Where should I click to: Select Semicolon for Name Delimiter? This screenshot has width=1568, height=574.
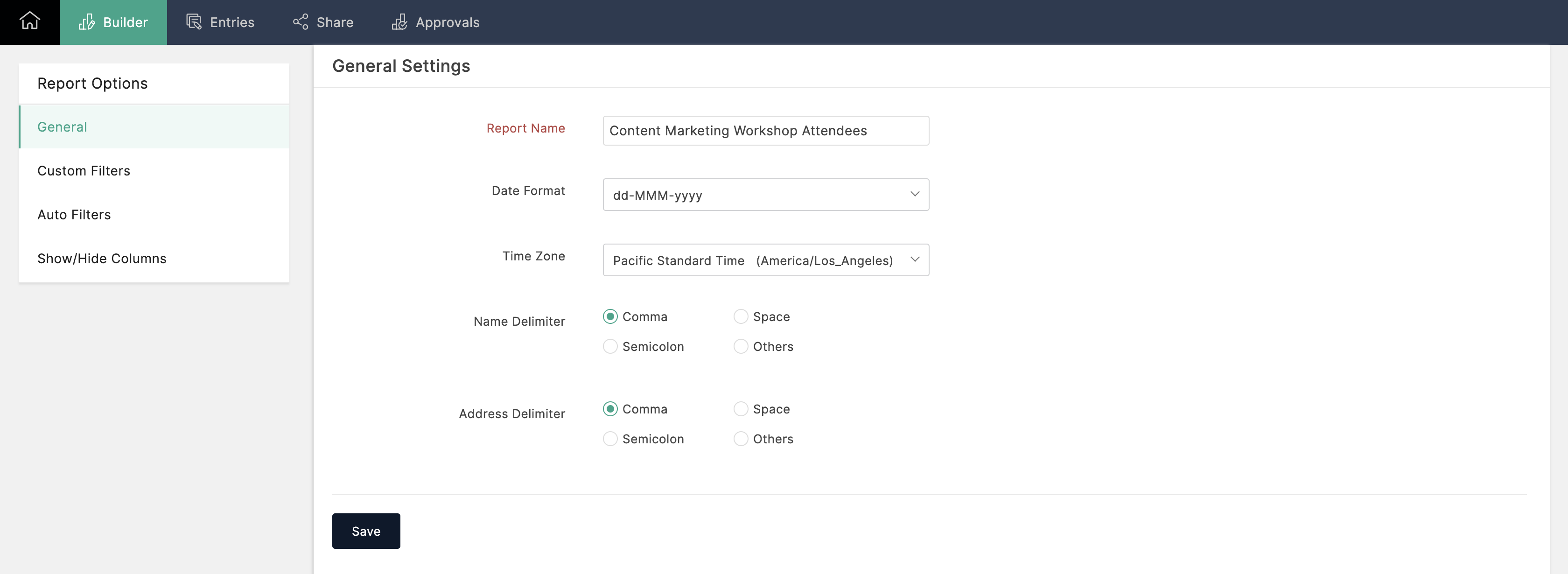[x=610, y=346]
